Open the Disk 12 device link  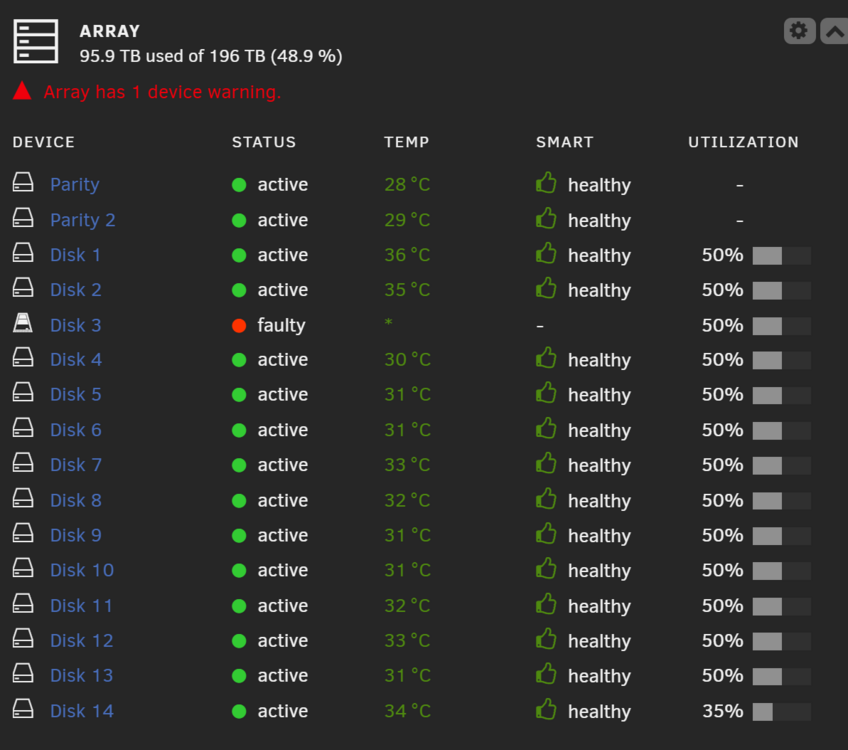click(x=82, y=640)
